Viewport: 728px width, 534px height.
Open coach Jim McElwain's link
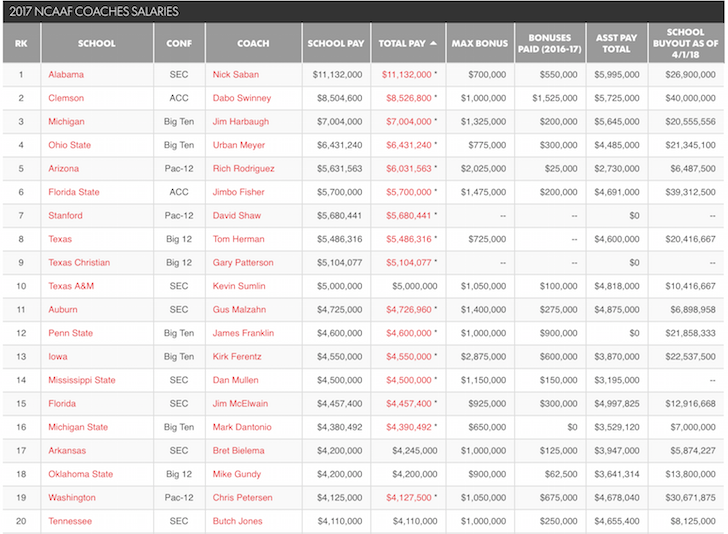click(x=240, y=404)
